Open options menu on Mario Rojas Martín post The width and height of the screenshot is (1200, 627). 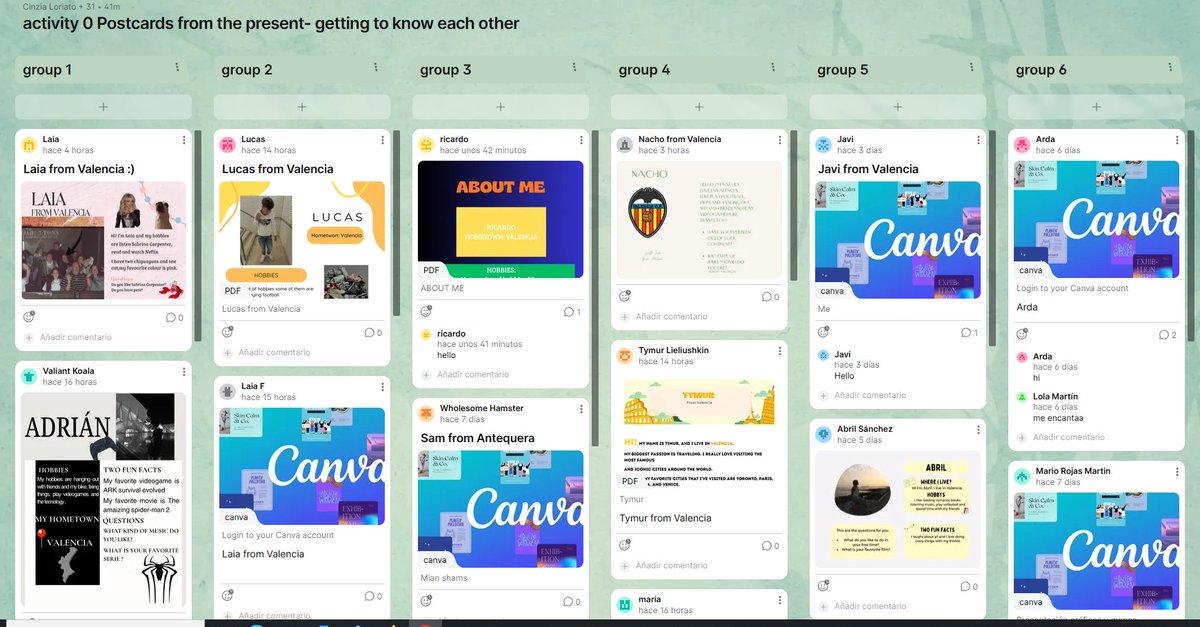tap(1176, 471)
